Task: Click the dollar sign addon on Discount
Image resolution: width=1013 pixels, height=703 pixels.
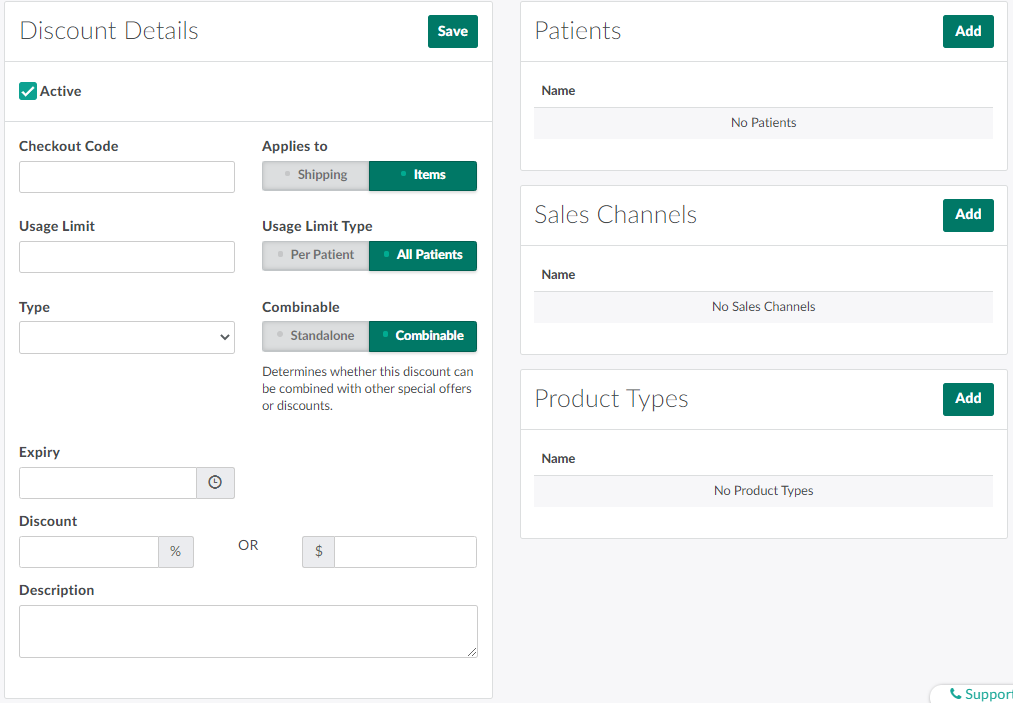Action: tap(318, 552)
